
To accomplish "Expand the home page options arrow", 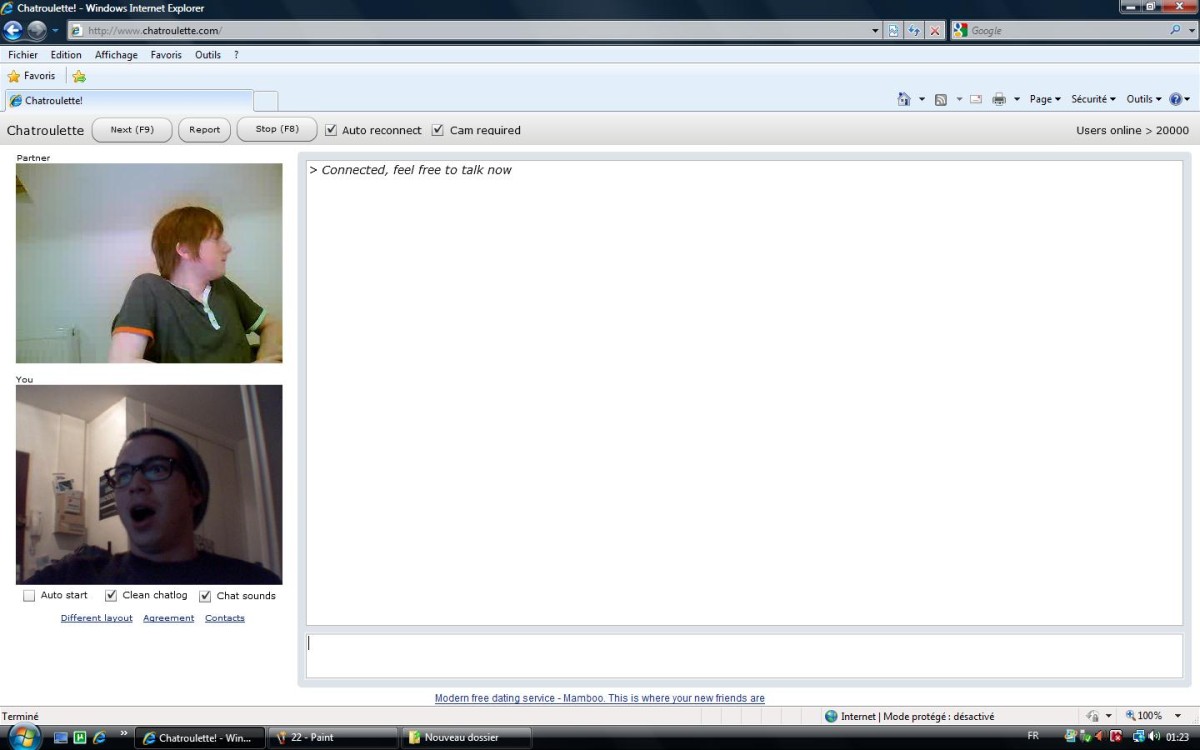I will pyautogui.click(x=922, y=99).
